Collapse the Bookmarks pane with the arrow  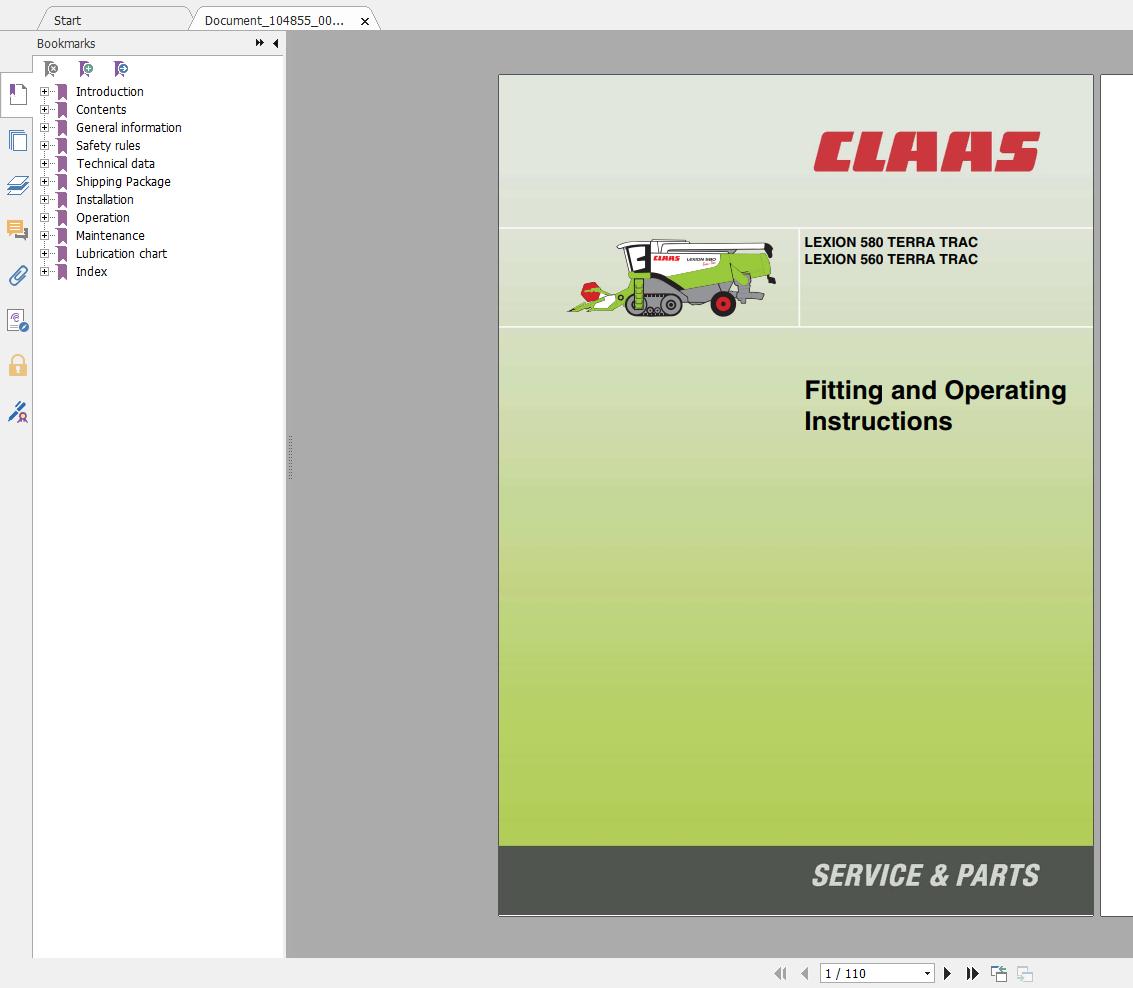(276, 43)
